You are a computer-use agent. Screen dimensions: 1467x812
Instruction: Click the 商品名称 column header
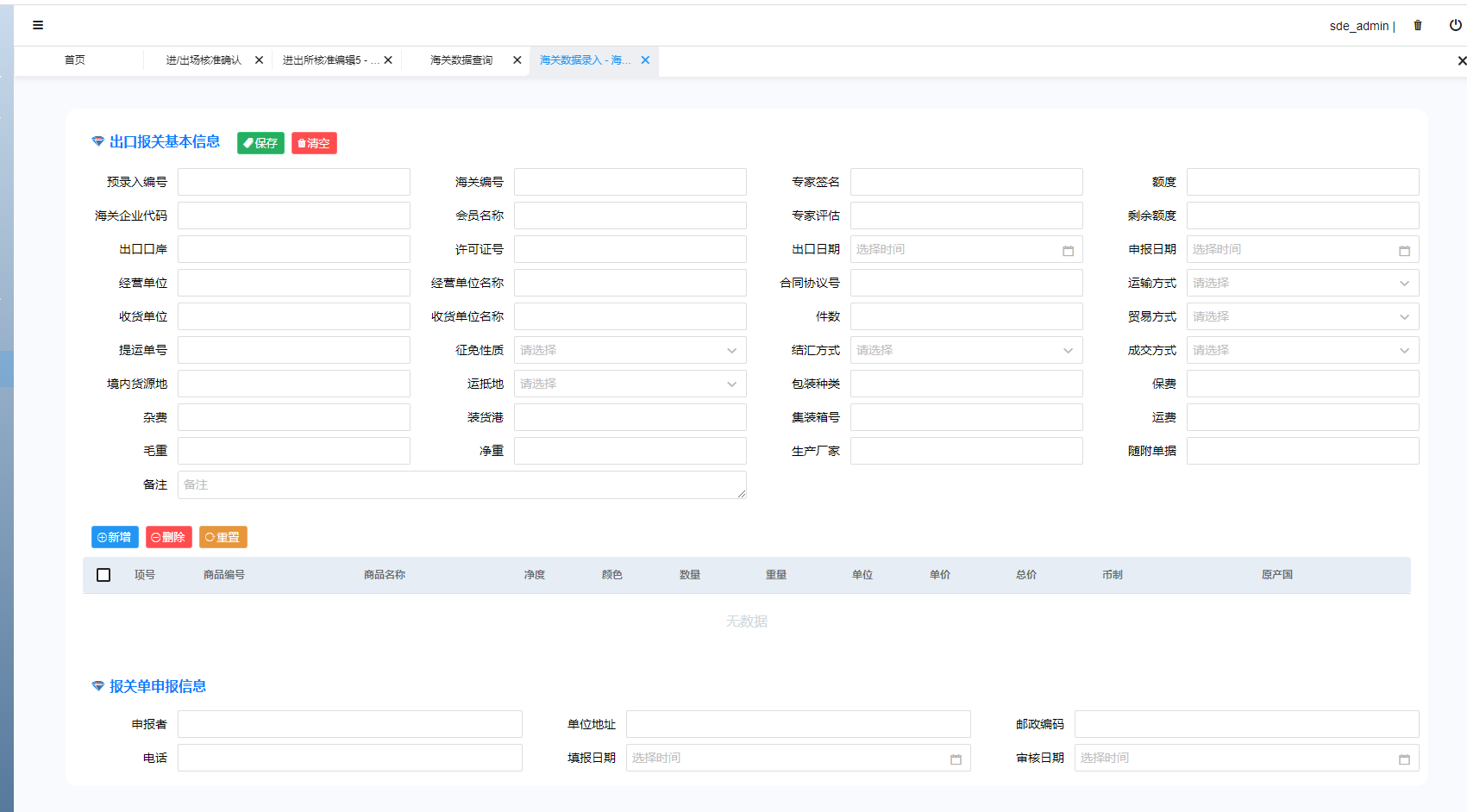click(x=385, y=575)
